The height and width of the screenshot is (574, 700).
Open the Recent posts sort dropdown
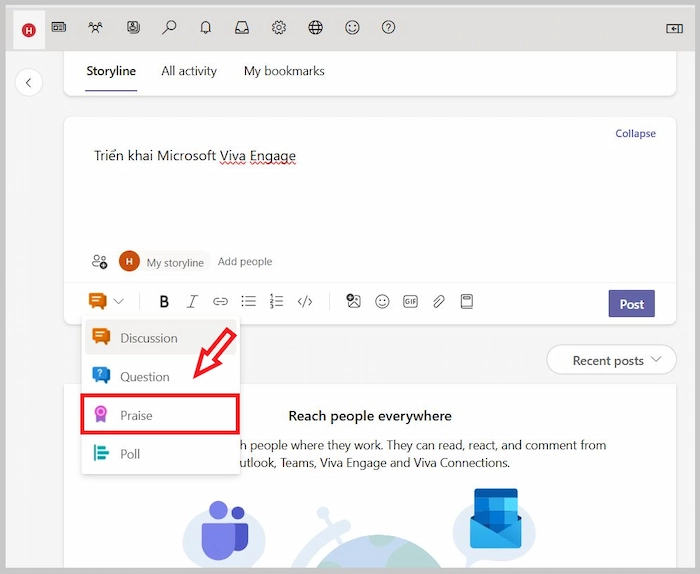[x=612, y=360]
